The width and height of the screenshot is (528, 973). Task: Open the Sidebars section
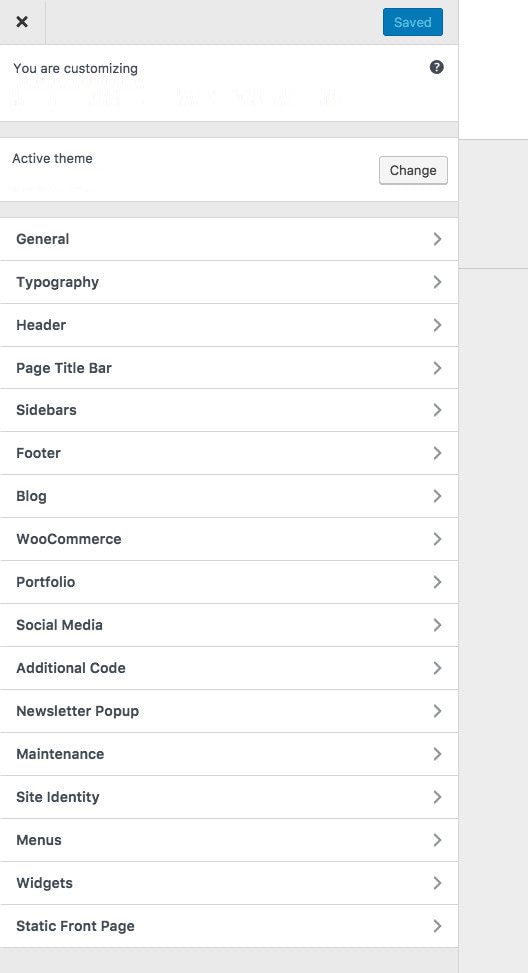point(229,410)
